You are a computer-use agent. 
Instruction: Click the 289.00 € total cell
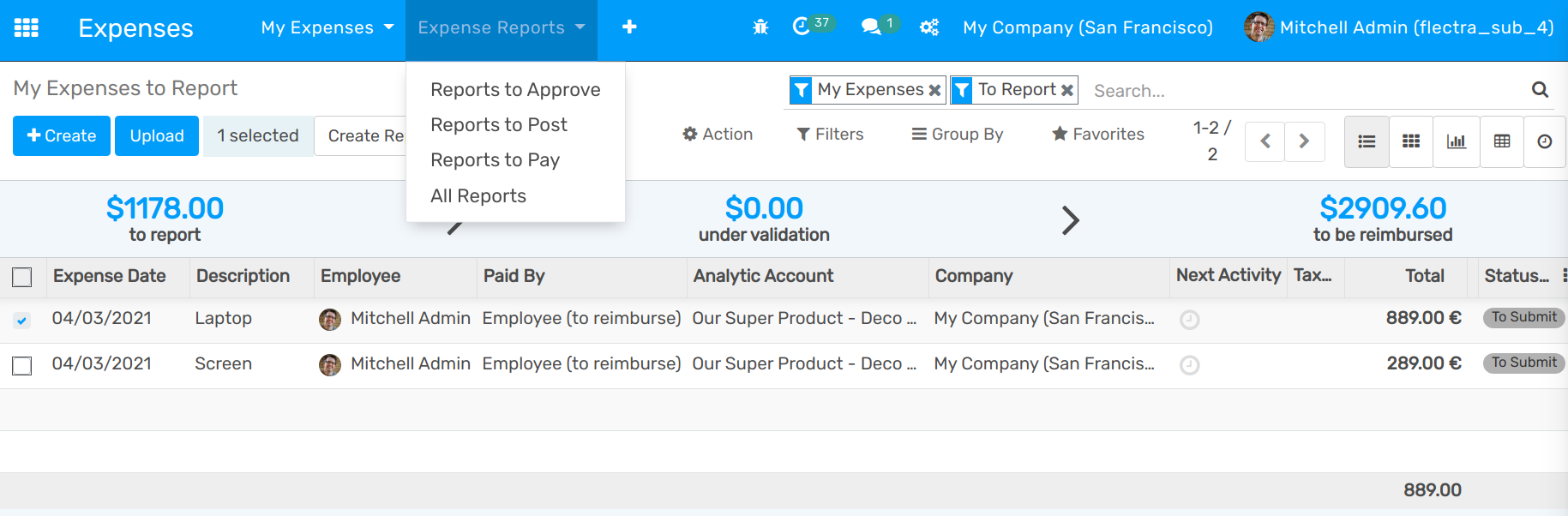[1424, 363]
